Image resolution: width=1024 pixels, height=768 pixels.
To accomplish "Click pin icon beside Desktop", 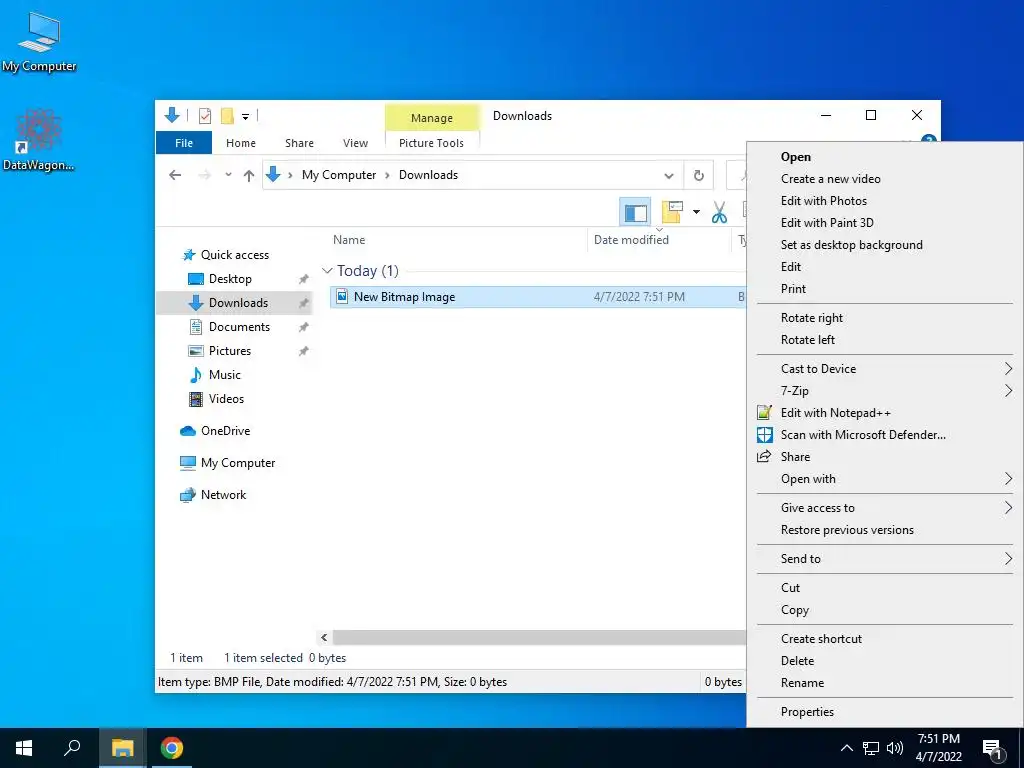I will coord(304,280).
